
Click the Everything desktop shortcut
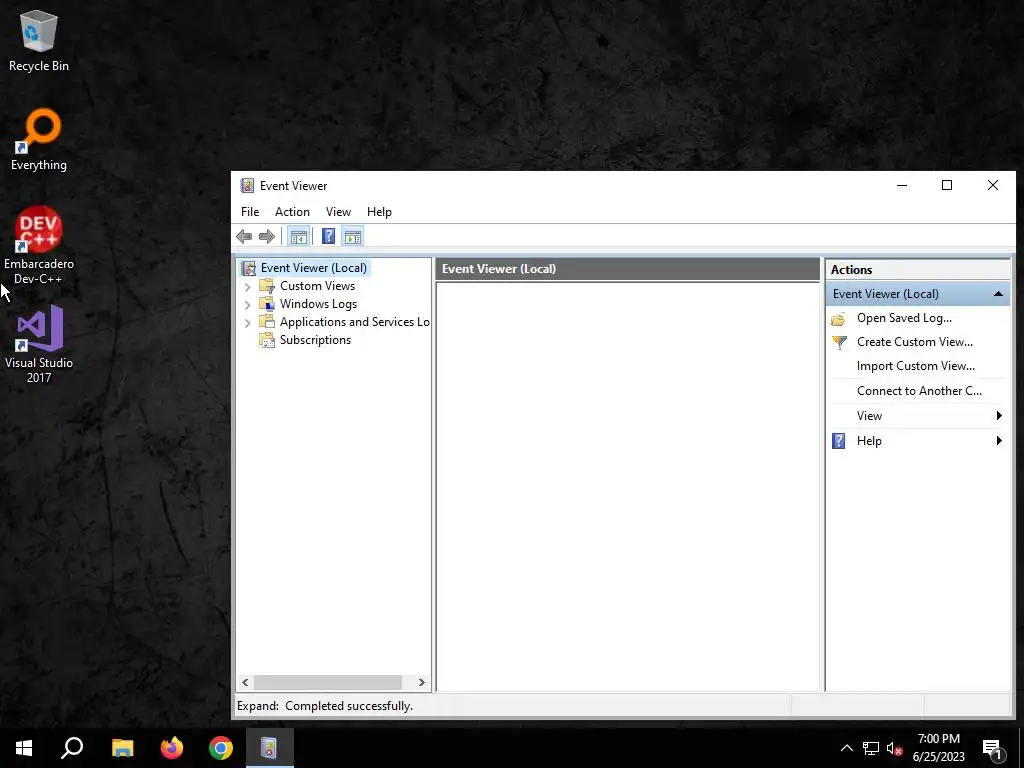click(x=39, y=140)
